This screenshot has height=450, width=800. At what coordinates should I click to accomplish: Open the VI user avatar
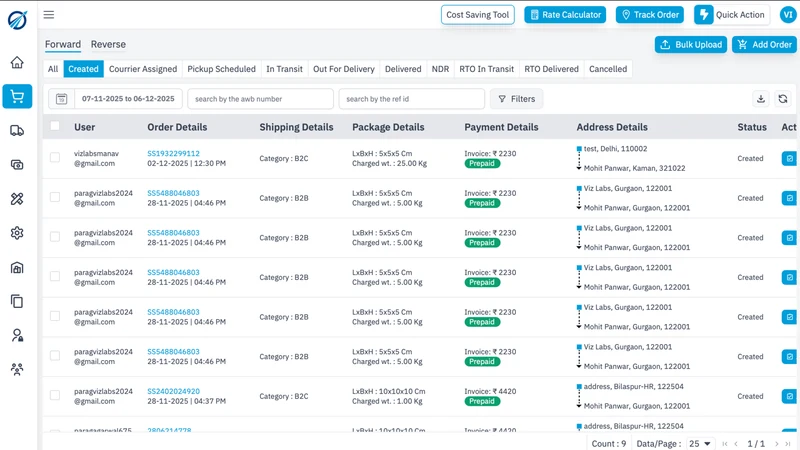788,15
